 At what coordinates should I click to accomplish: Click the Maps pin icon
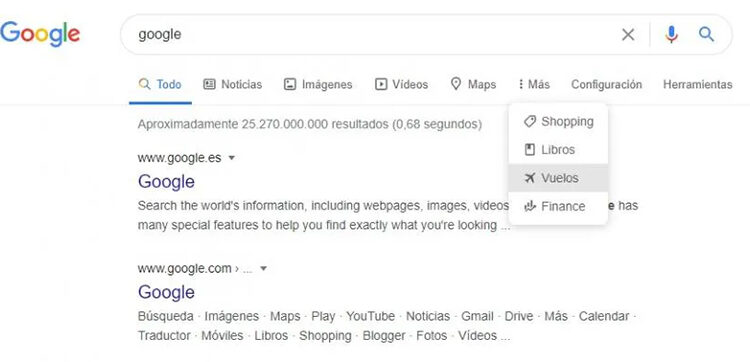point(456,84)
